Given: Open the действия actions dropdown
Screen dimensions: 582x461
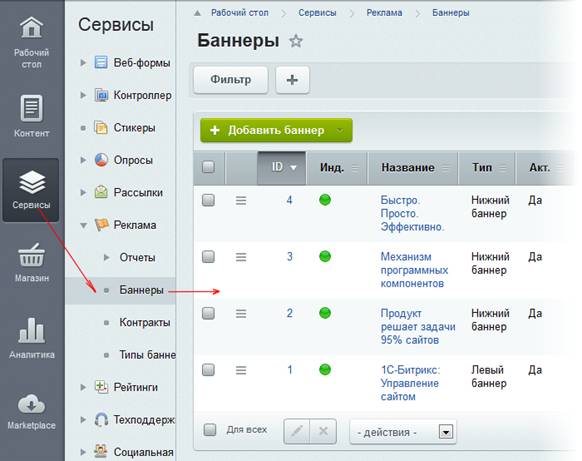Looking at the screenshot, I should 403,432.
